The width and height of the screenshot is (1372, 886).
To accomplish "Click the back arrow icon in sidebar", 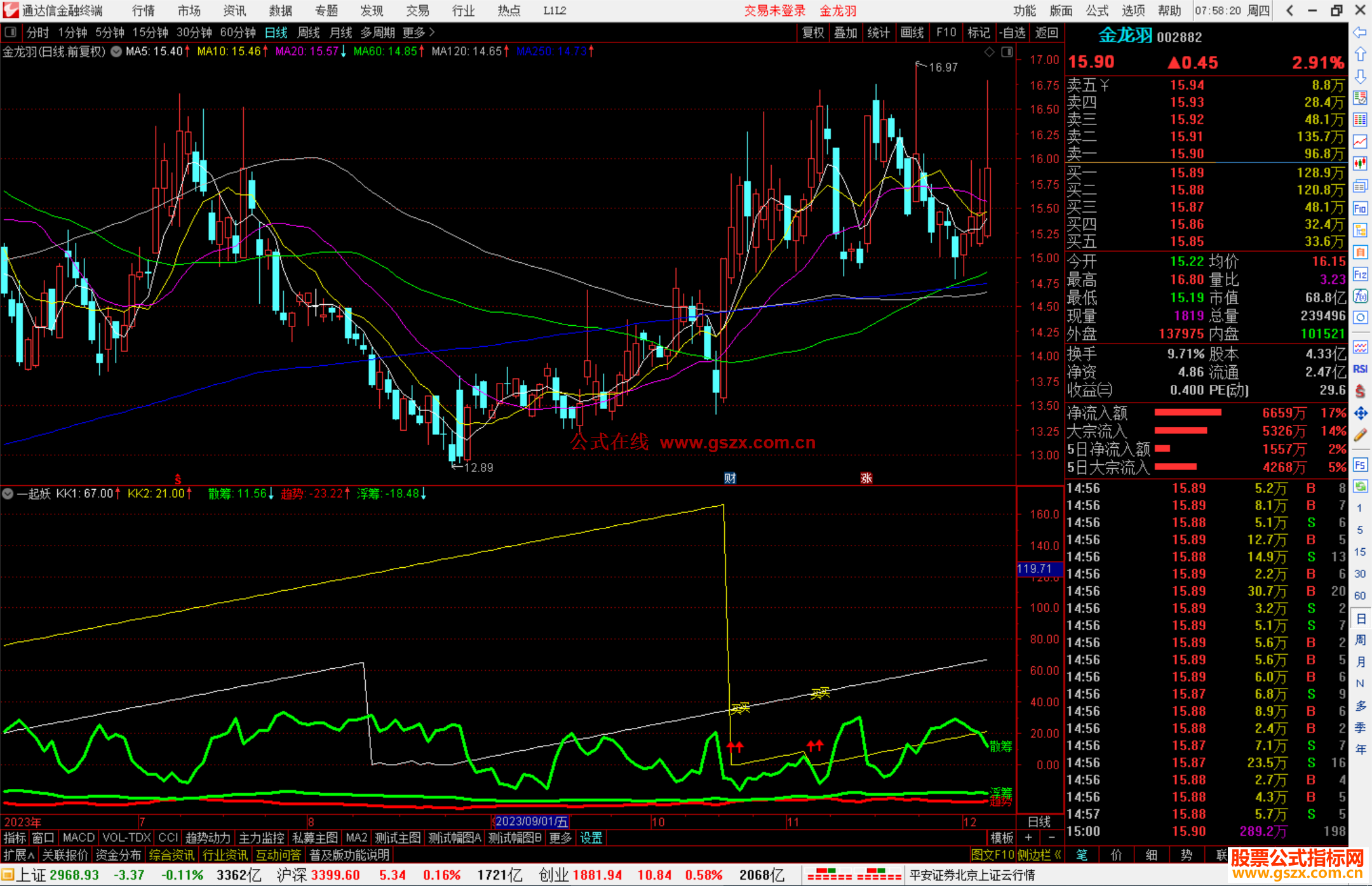I will click(x=1360, y=32).
